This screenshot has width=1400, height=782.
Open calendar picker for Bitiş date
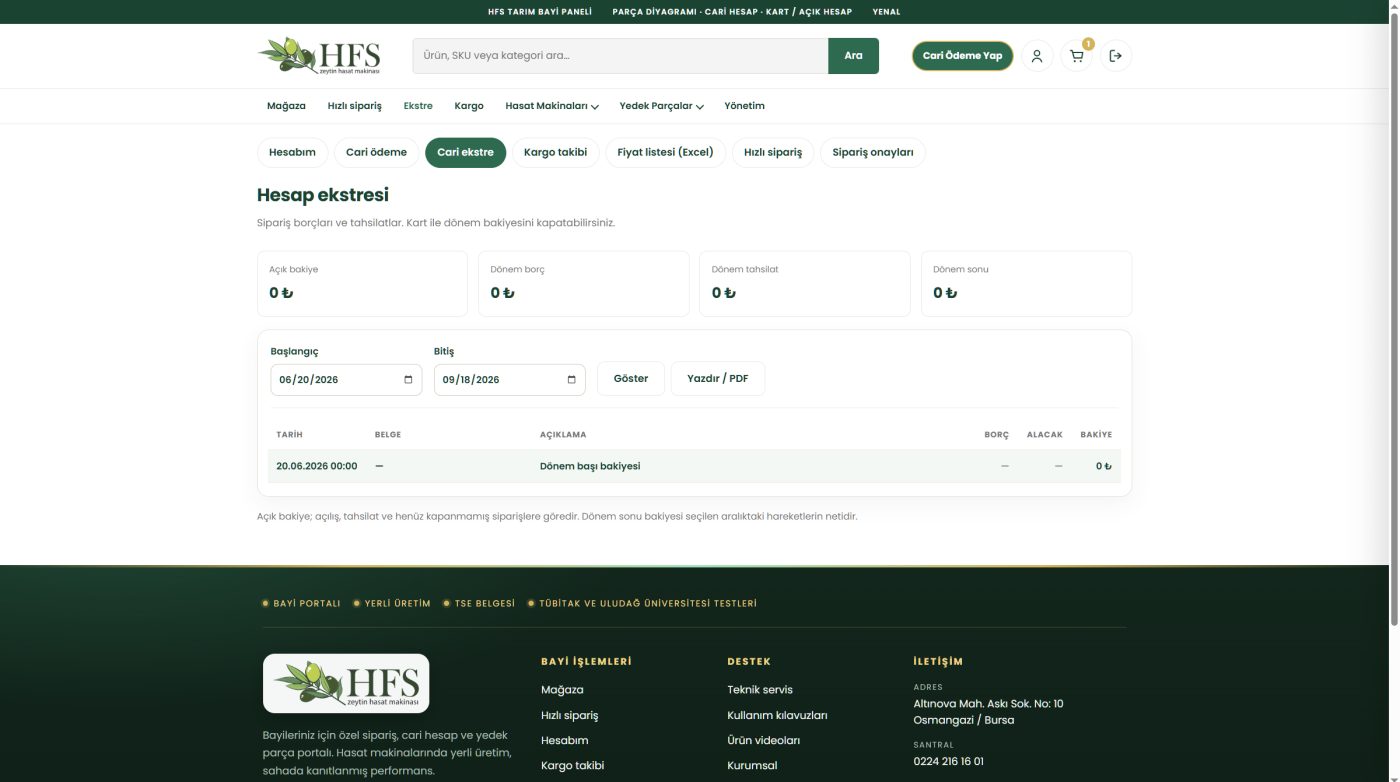[x=571, y=380]
